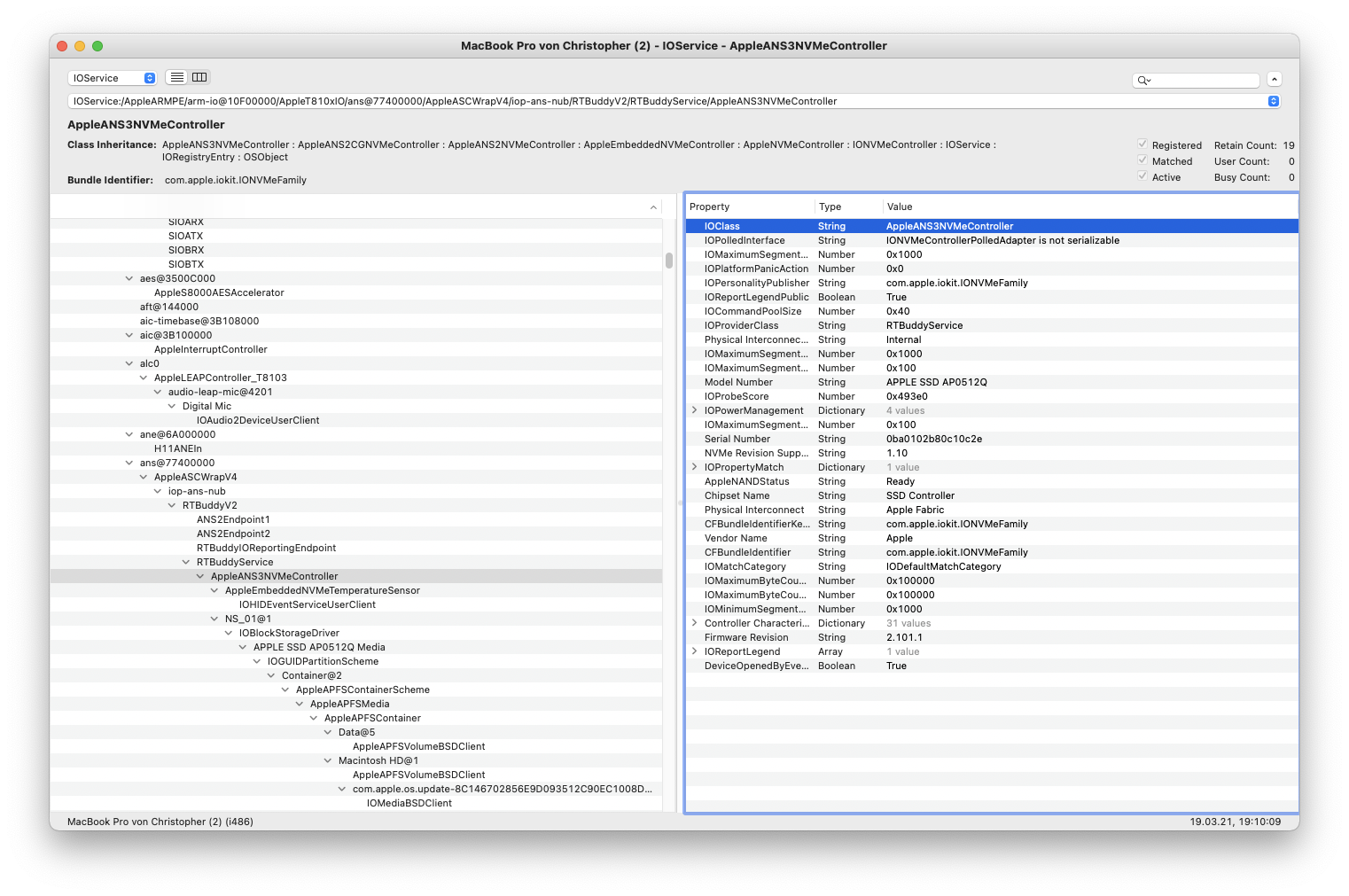Image resolution: width=1349 pixels, height=896 pixels.
Task: Click the search magnifier icon
Action: click(x=1143, y=81)
